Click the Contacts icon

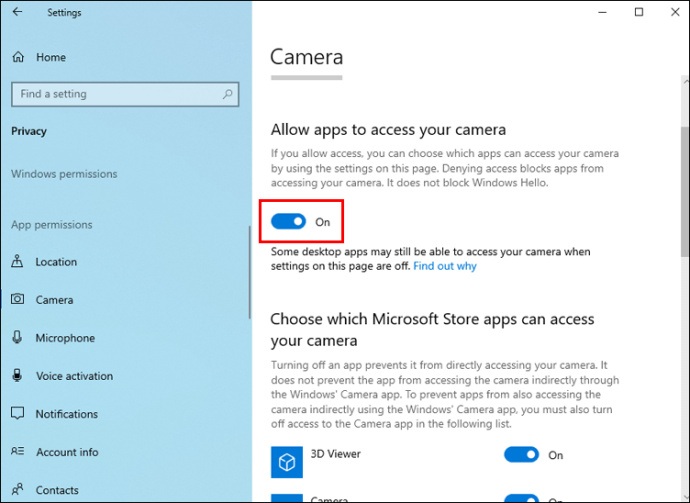pos(17,489)
